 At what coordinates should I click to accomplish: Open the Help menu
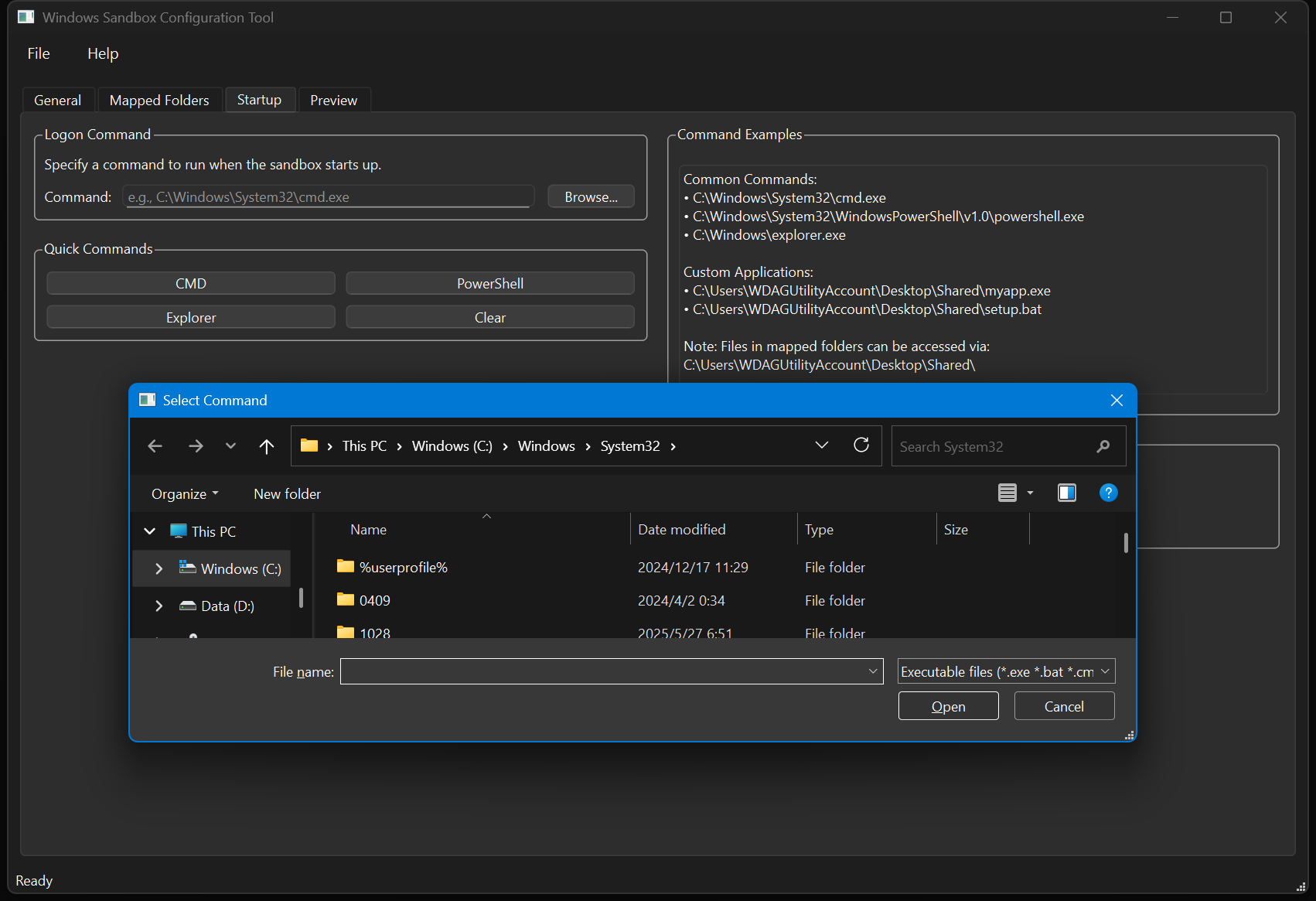[x=103, y=53]
